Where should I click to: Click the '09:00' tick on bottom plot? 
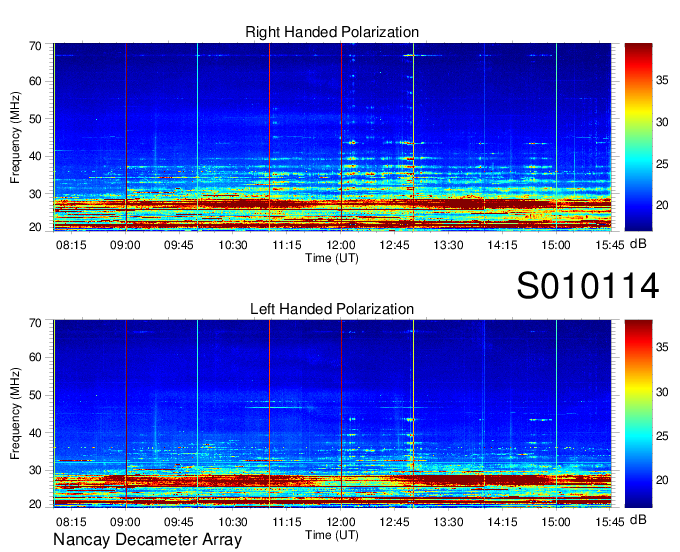[125, 522]
